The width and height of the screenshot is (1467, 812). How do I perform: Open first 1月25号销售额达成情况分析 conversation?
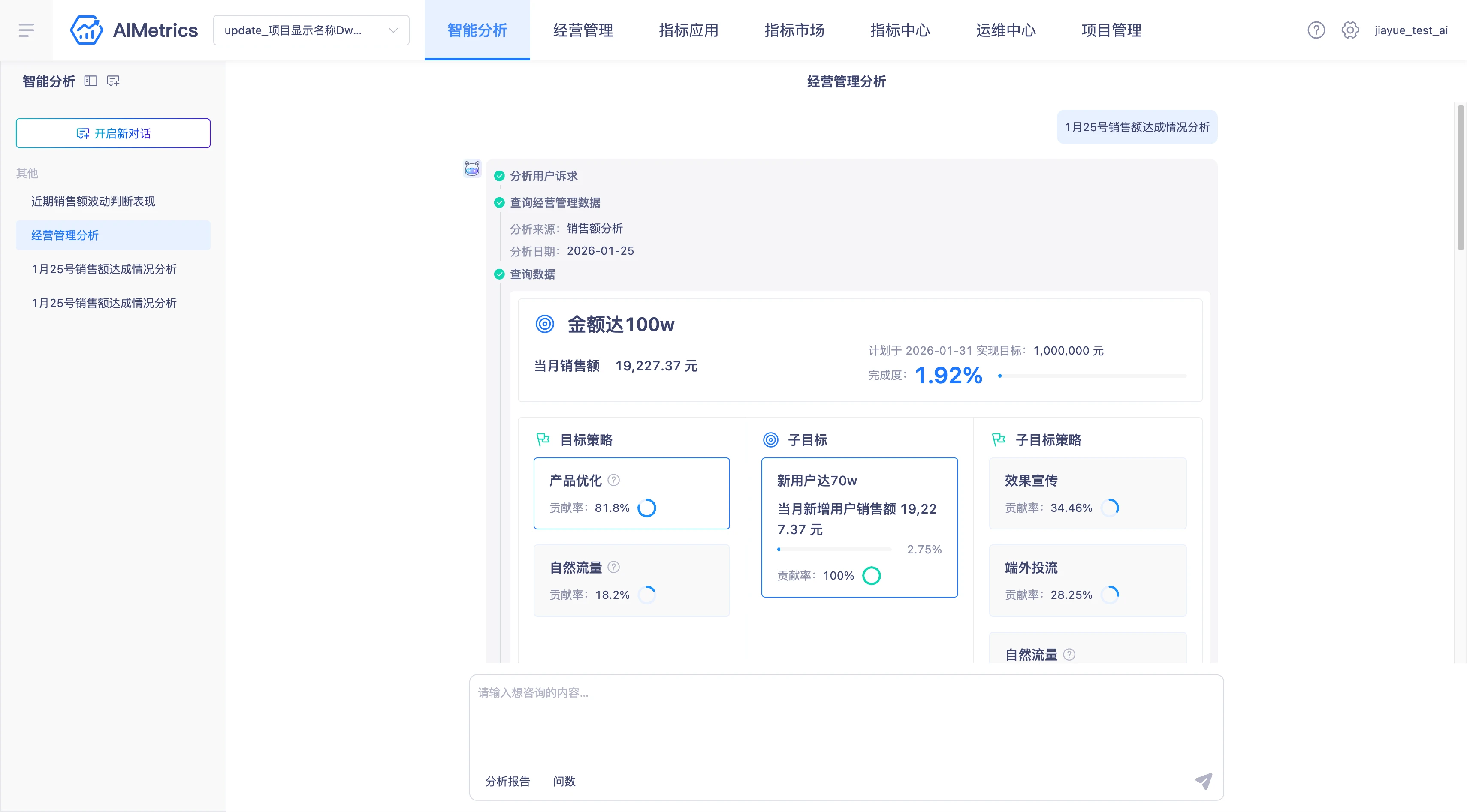click(x=113, y=269)
